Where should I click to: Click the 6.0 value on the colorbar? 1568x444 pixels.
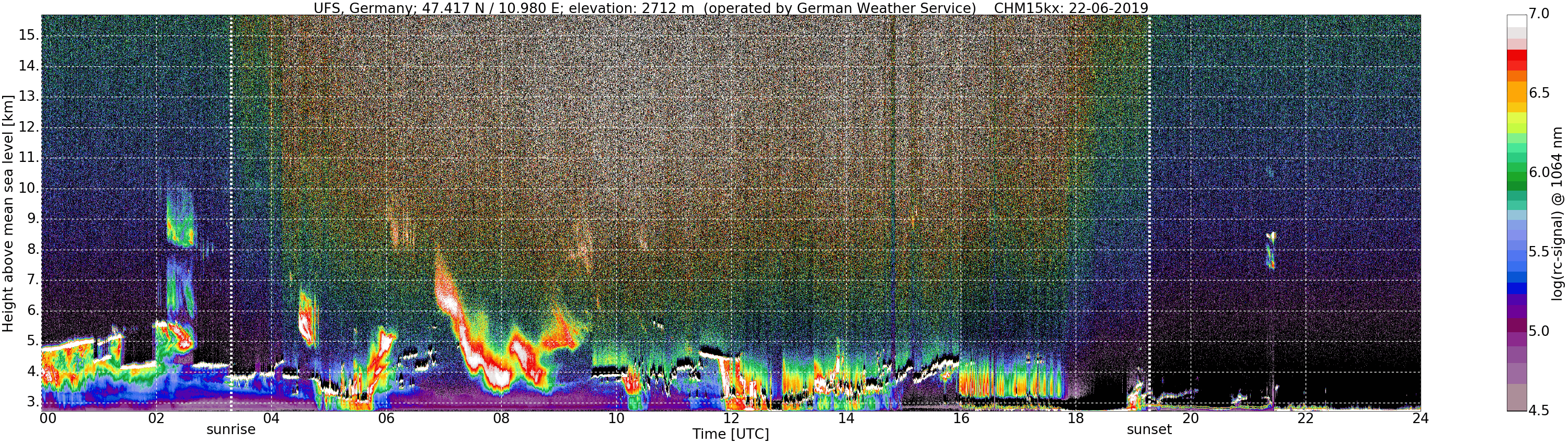tap(1539, 172)
